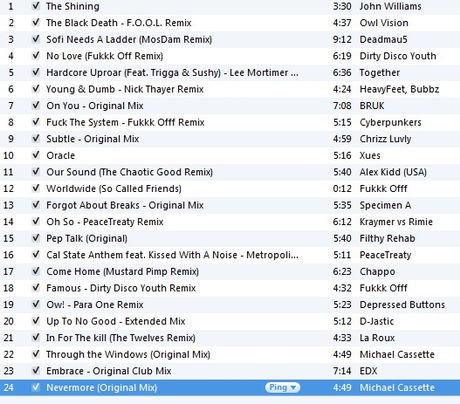Image resolution: width=460 pixels, height=404 pixels.
Task: Uncheck the checkbox for The Shining
Action: 36,6
